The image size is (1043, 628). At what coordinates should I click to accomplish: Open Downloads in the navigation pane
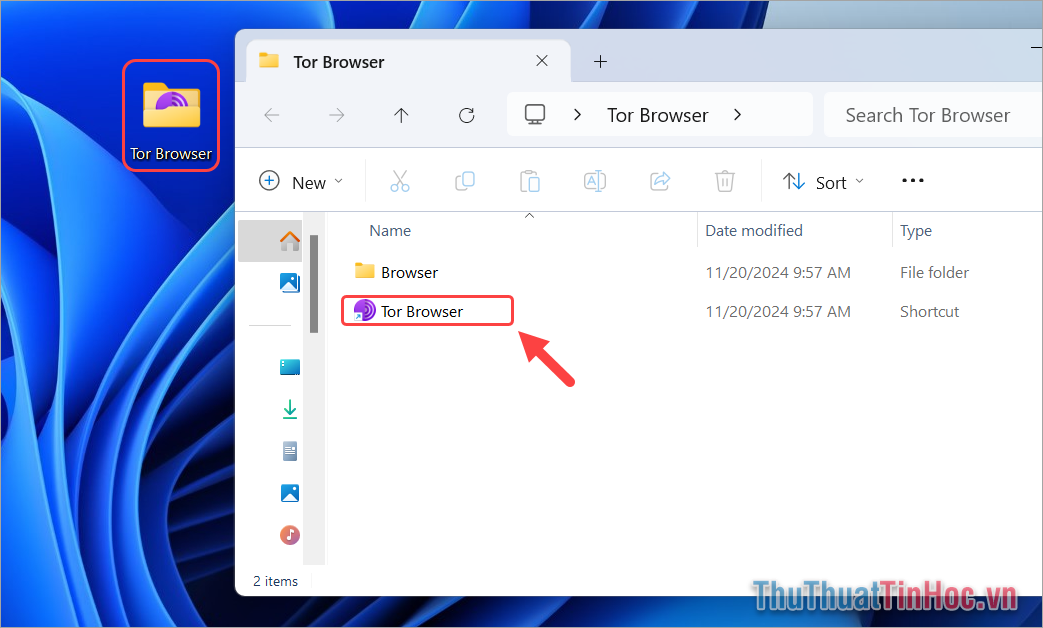(290, 409)
